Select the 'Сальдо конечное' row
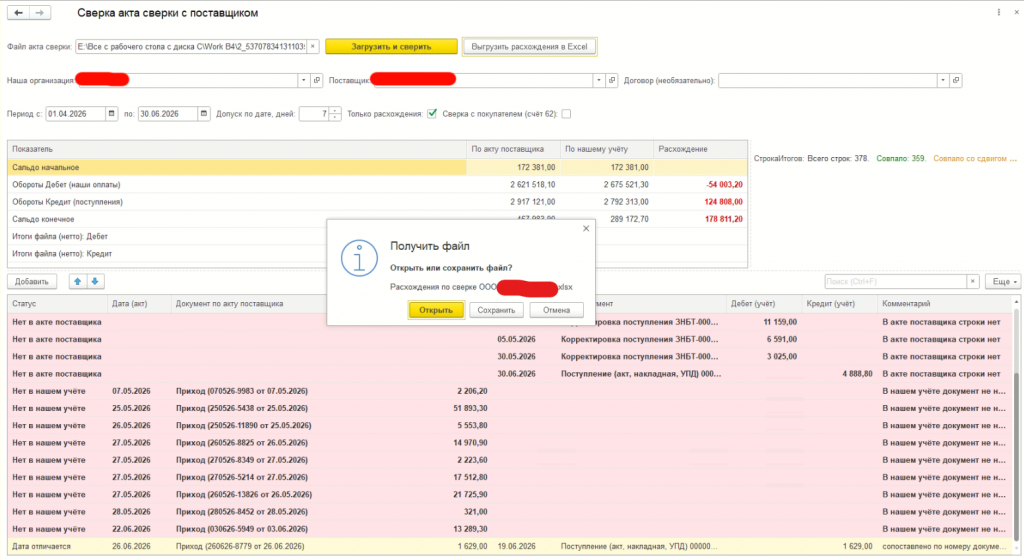The width and height of the screenshot is (1024, 558). 377,219
